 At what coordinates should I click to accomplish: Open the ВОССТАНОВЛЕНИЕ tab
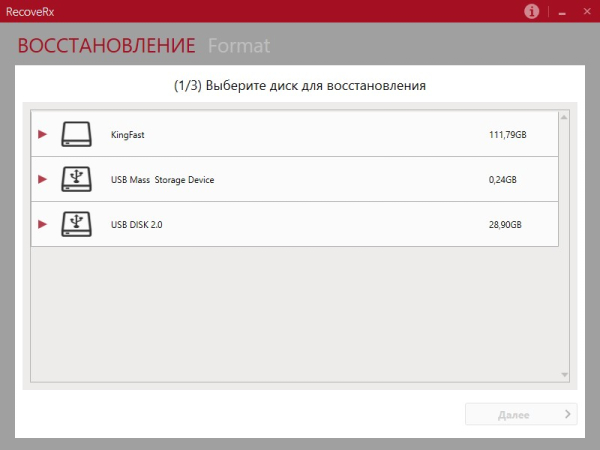pyautogui.click(x=106, y=46)
